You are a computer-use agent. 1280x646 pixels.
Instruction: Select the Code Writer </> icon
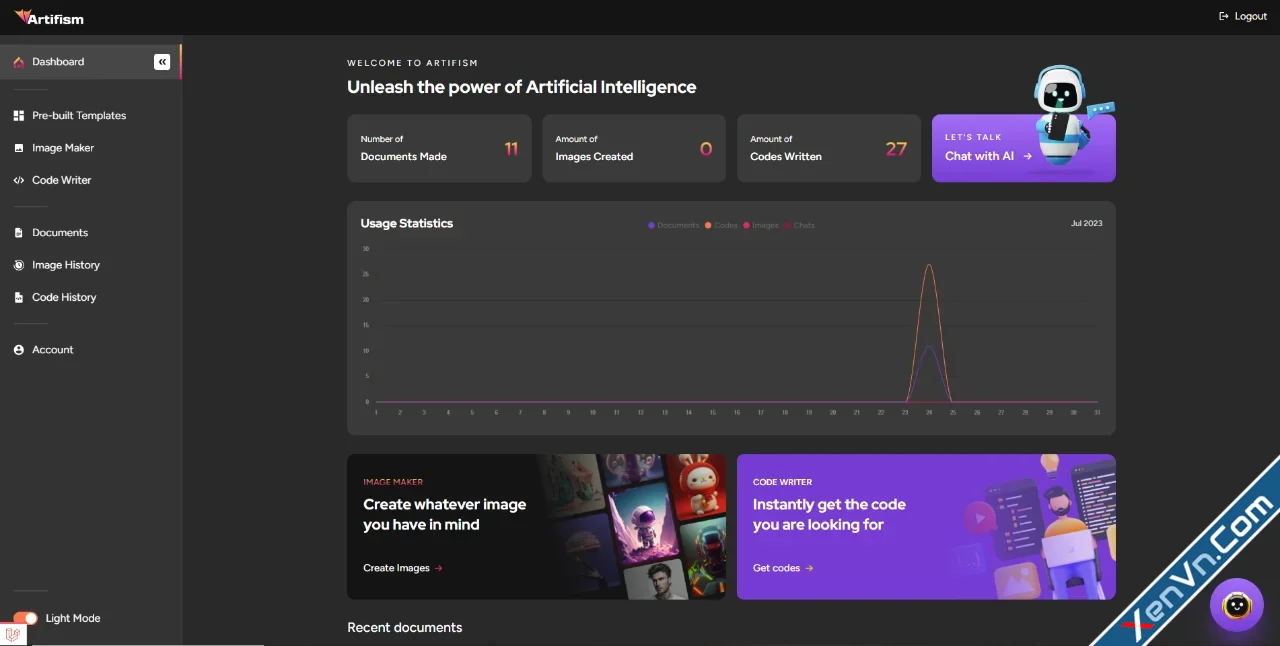[18, 180]
